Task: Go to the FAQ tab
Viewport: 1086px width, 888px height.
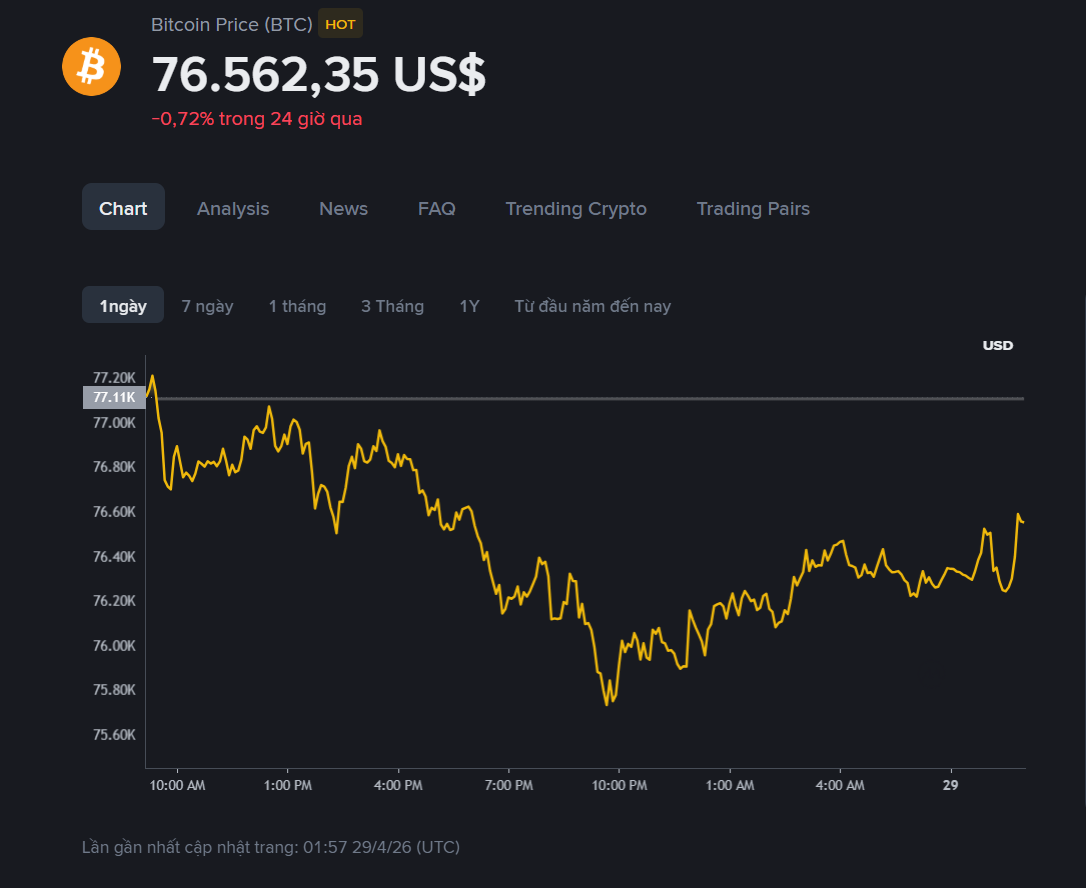Action: tap(436, 208)
